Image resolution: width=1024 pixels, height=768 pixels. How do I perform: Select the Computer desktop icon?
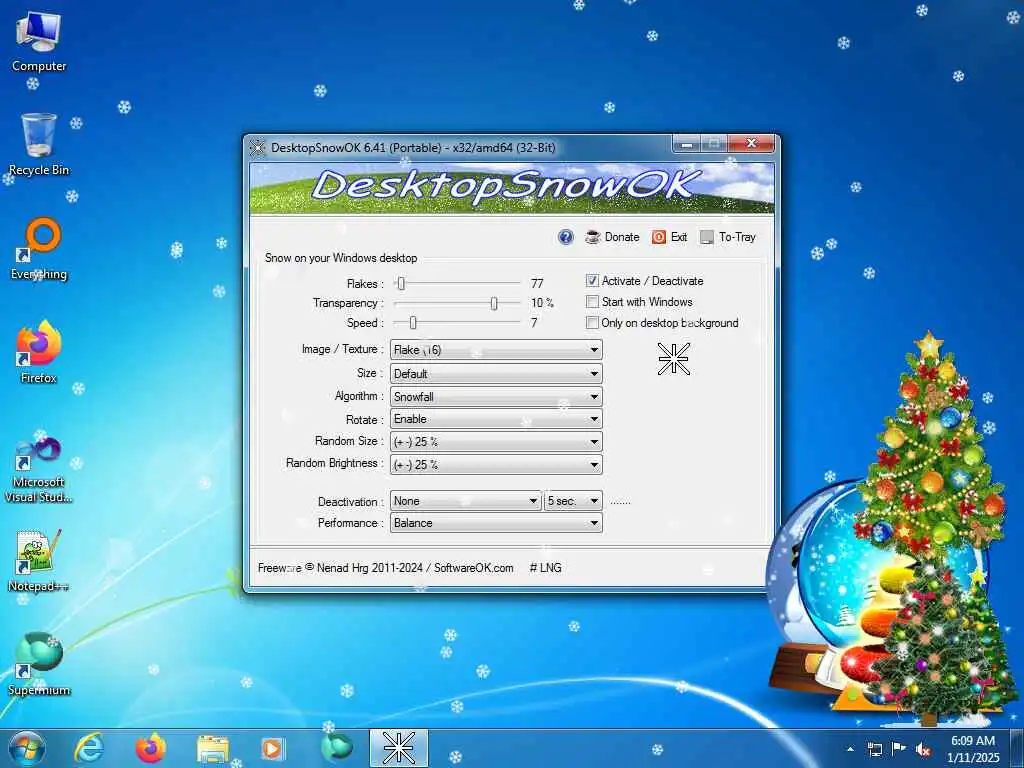tap(39, 42)
